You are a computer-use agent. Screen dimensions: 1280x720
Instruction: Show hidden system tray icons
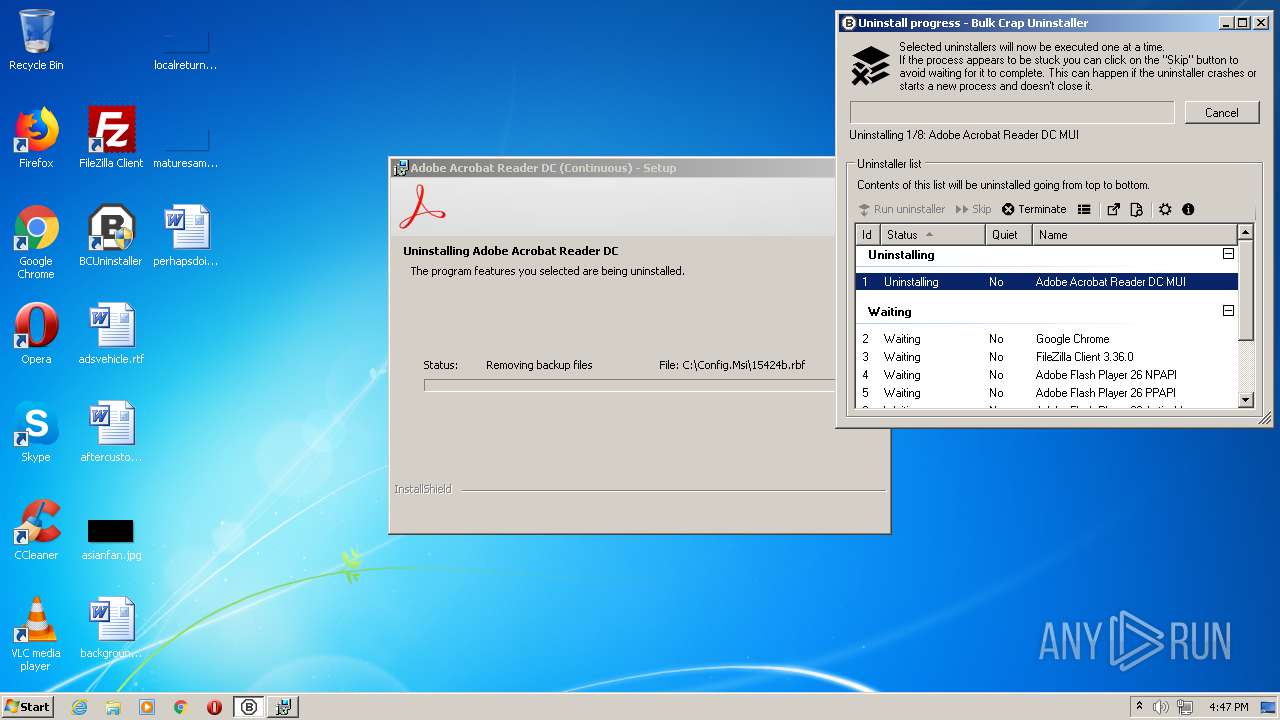point(1139,707)
